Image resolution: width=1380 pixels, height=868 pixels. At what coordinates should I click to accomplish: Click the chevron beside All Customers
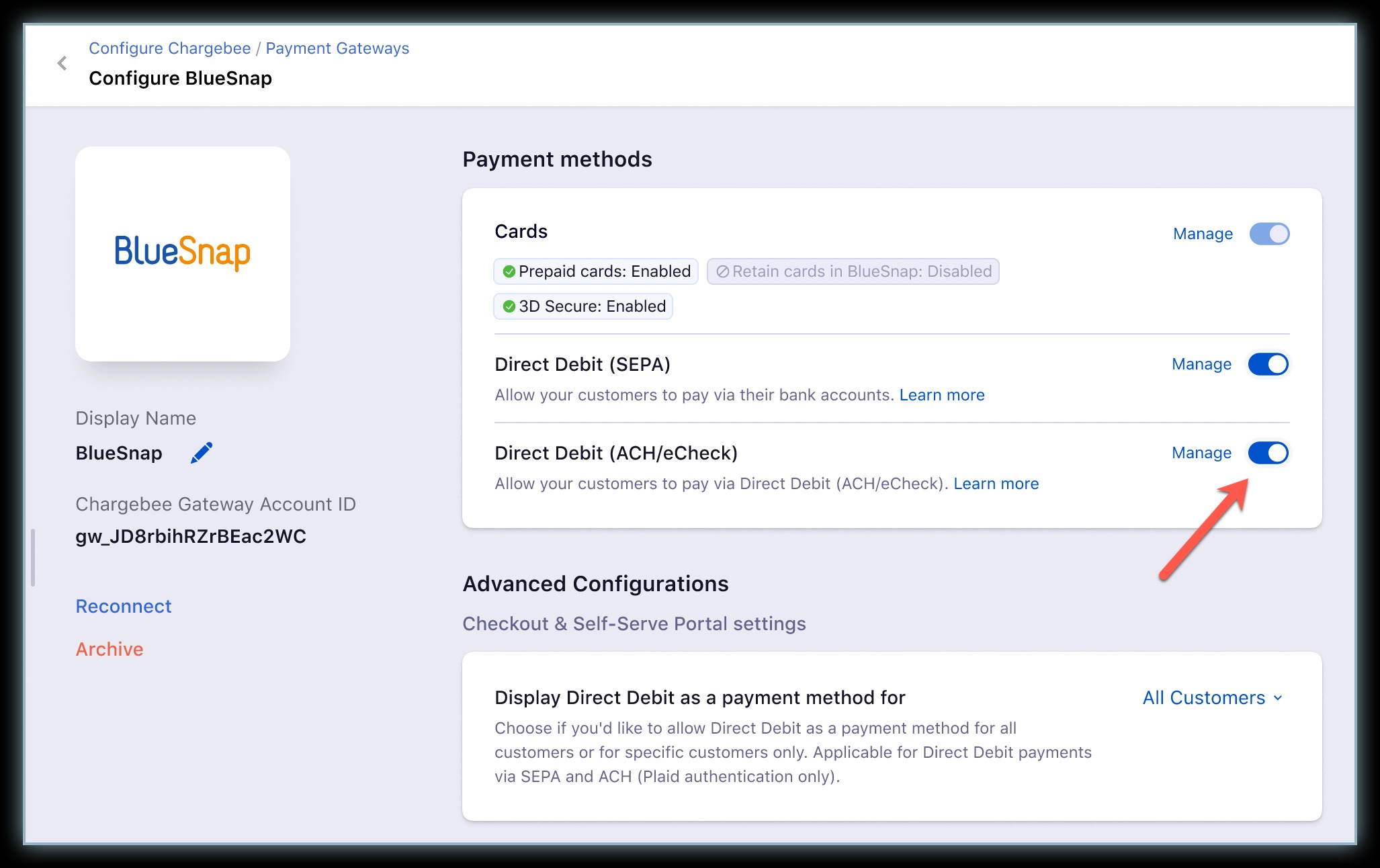click(x=1278, y=698)
